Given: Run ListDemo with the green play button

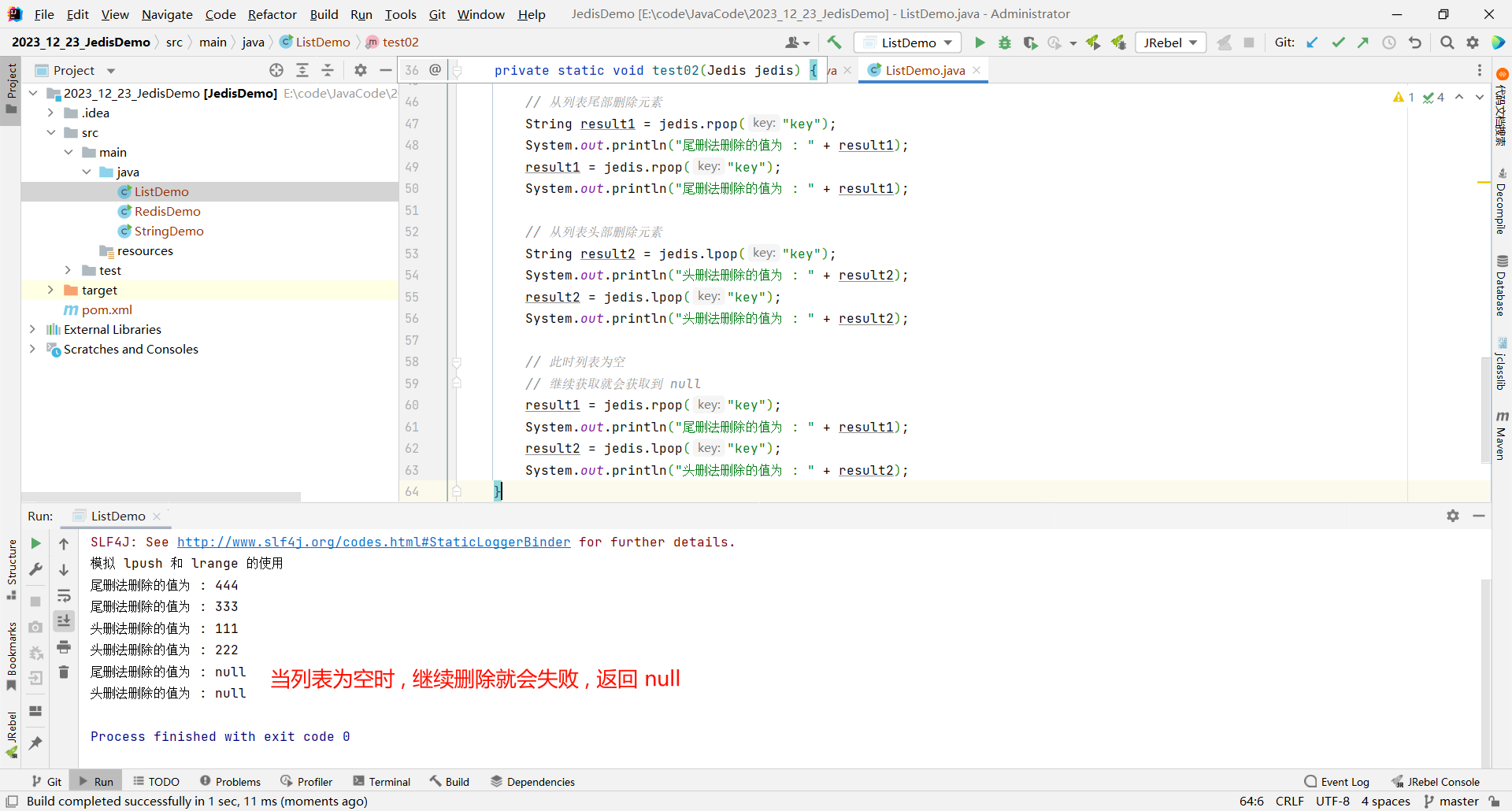Looking at the screenshot, I should (x=980, y=43).
